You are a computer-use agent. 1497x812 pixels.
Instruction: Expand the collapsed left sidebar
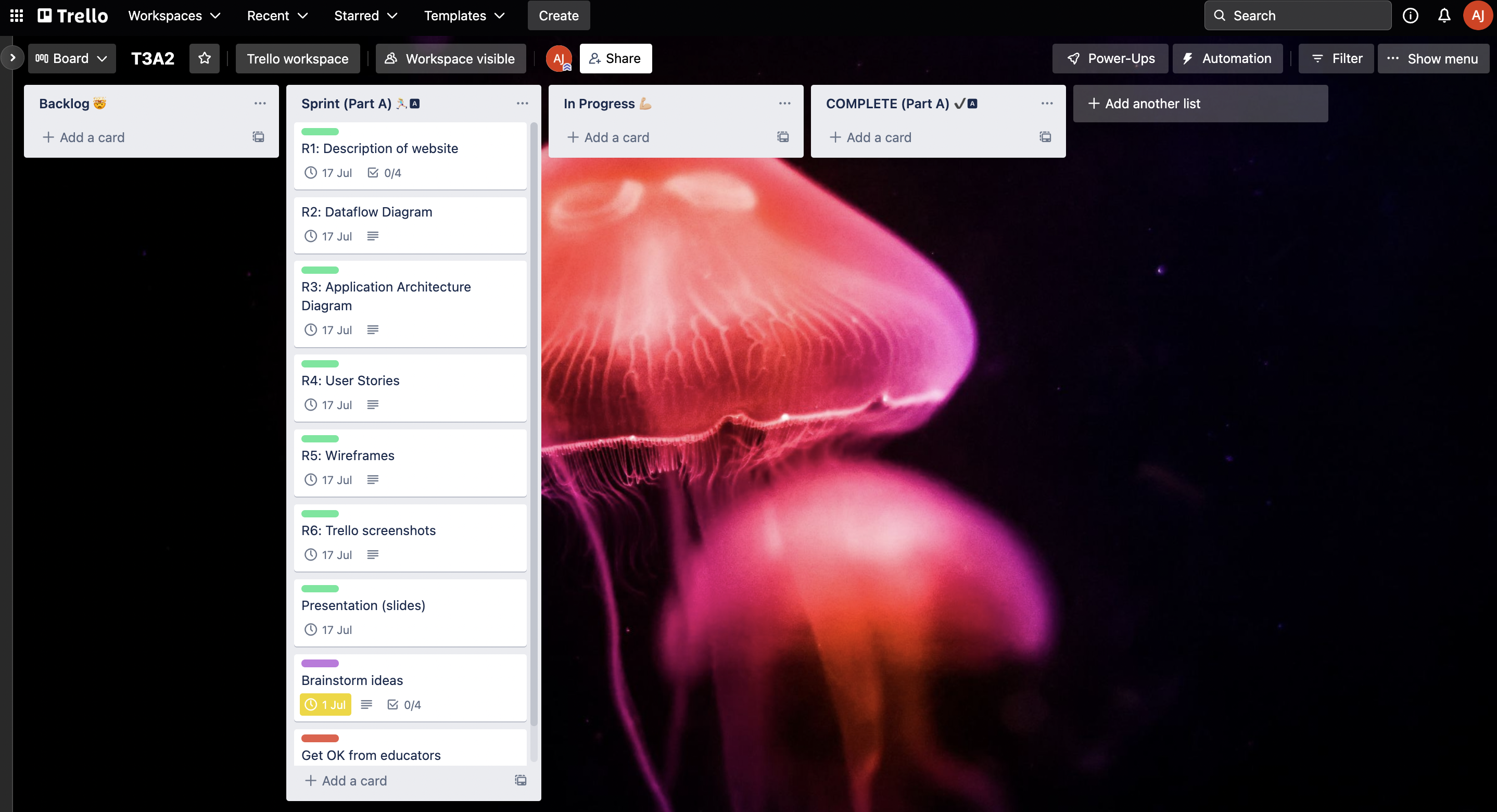coord(13,58)
